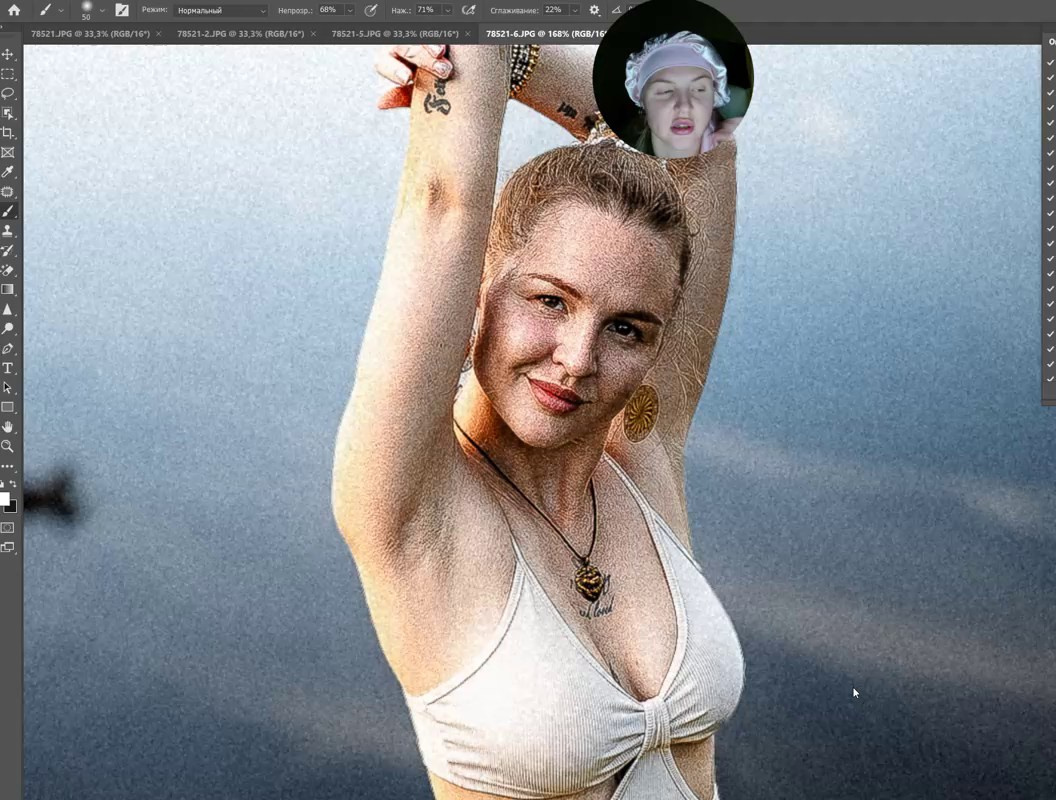Select the Gradient tool
The height and width of the screenshot is (800, 1056).
click(x=7, y=290)
